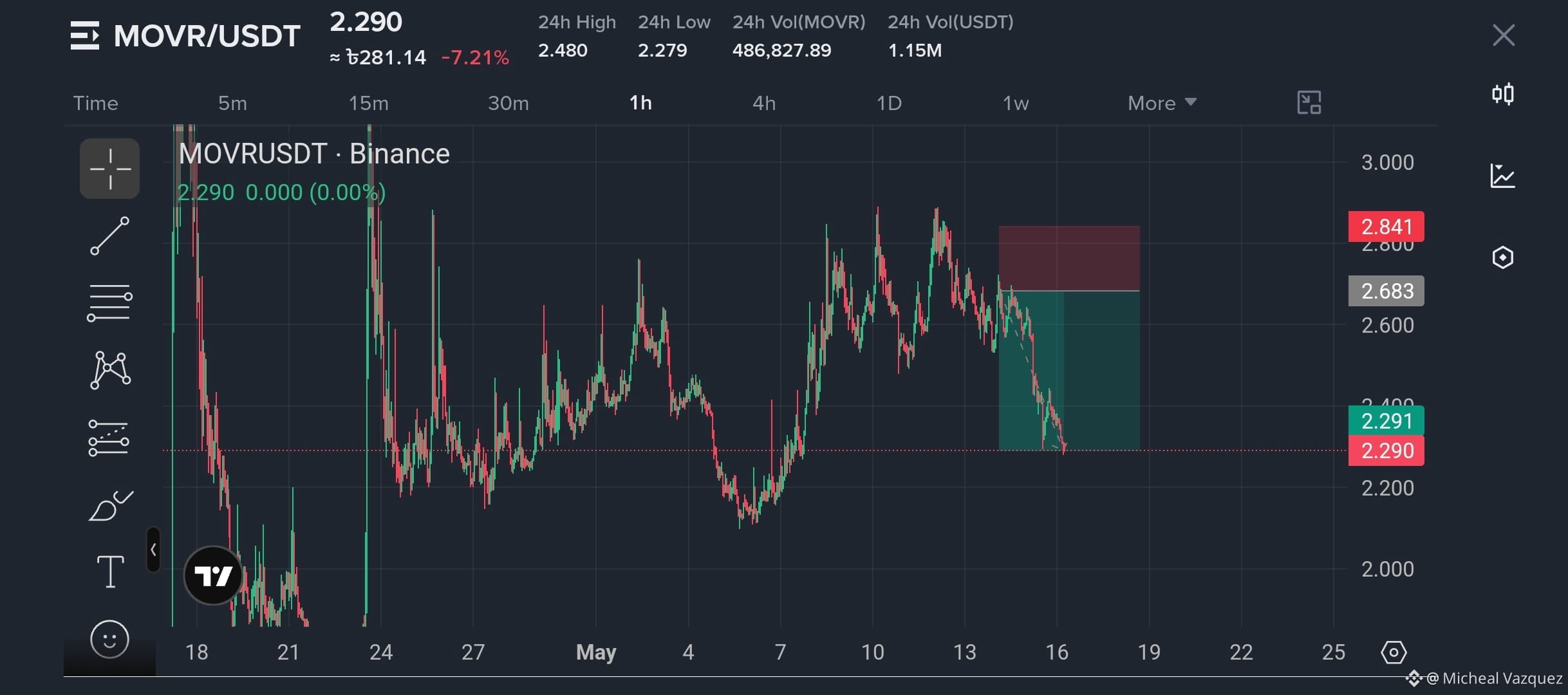Viewport: 1568px width, 695px height.
Task: Open the MOVR/USDT pair selector
Action: [x=207, y=36]
